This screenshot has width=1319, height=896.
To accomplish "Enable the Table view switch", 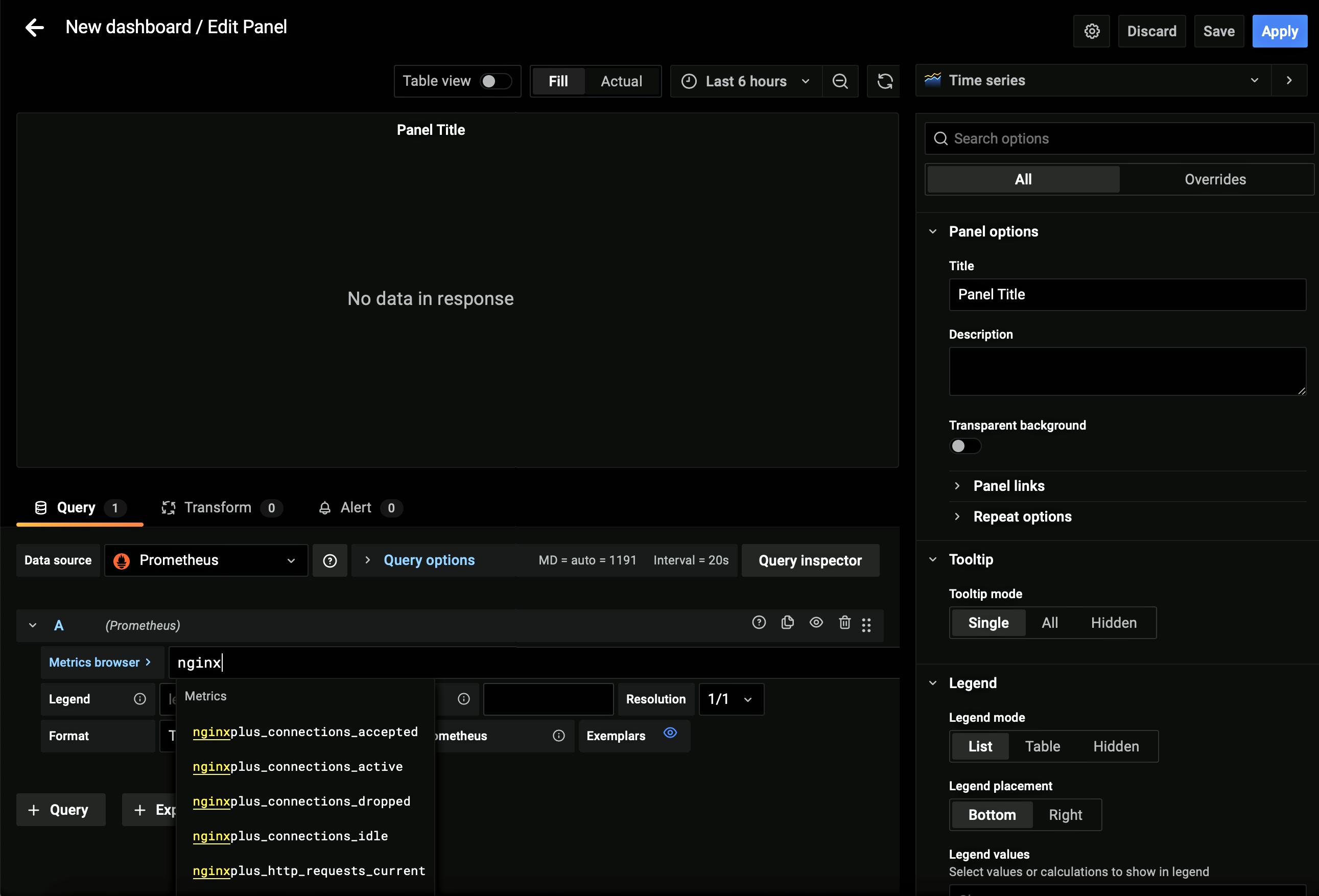I will (496, 81).
